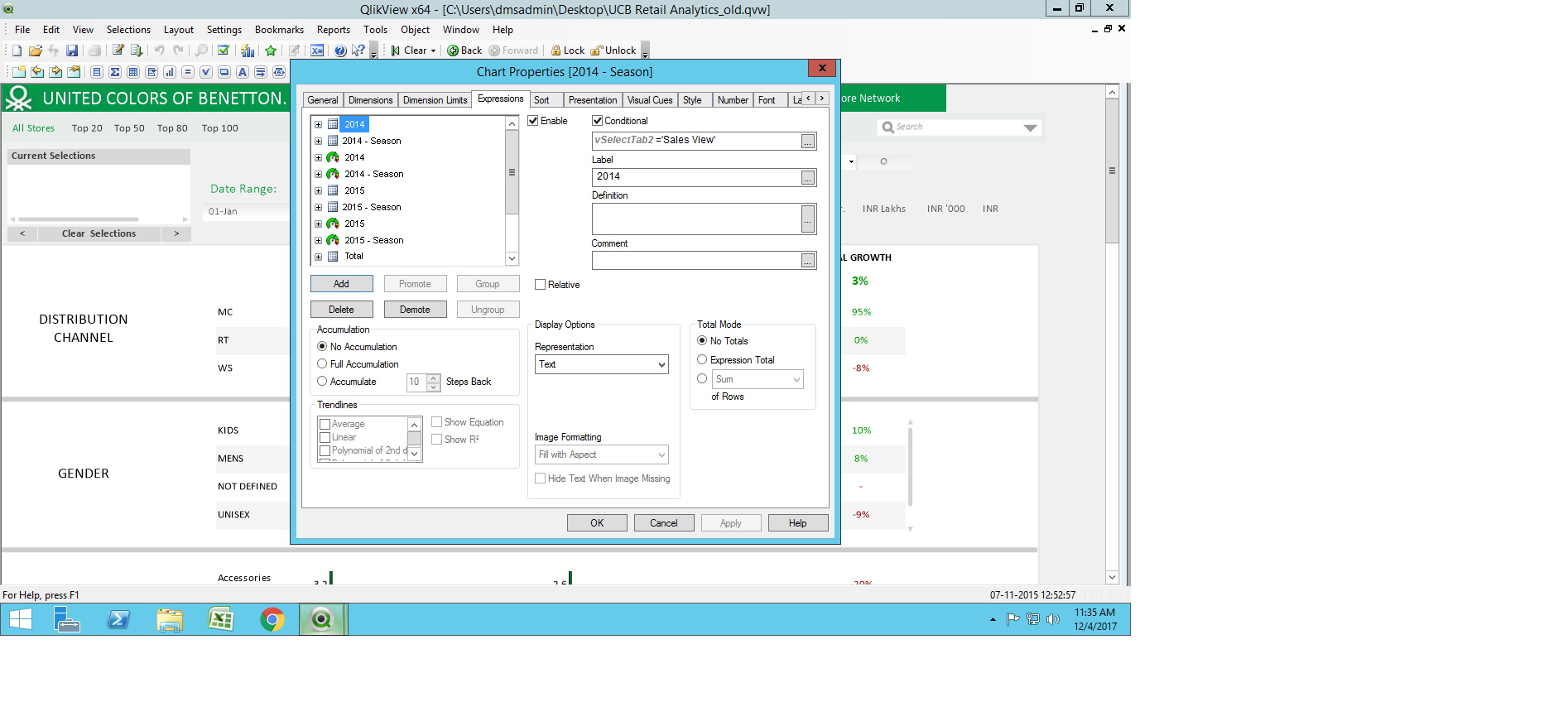Expand the Total expression node
Image resolution: width=1568 pixels, height=707 pixels.
[x=318, y=257]
